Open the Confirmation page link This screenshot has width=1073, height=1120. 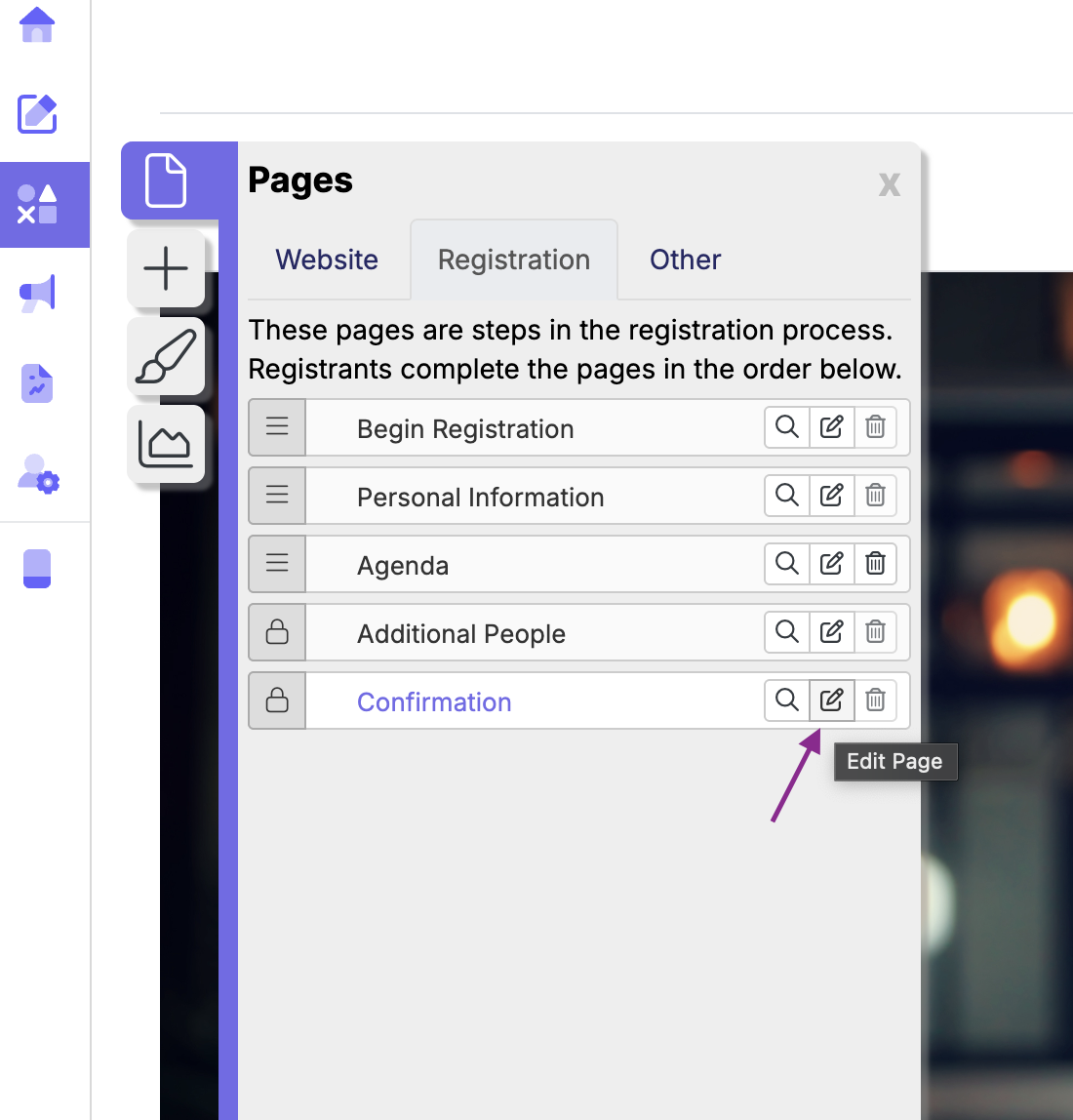[x=434, y=702]
